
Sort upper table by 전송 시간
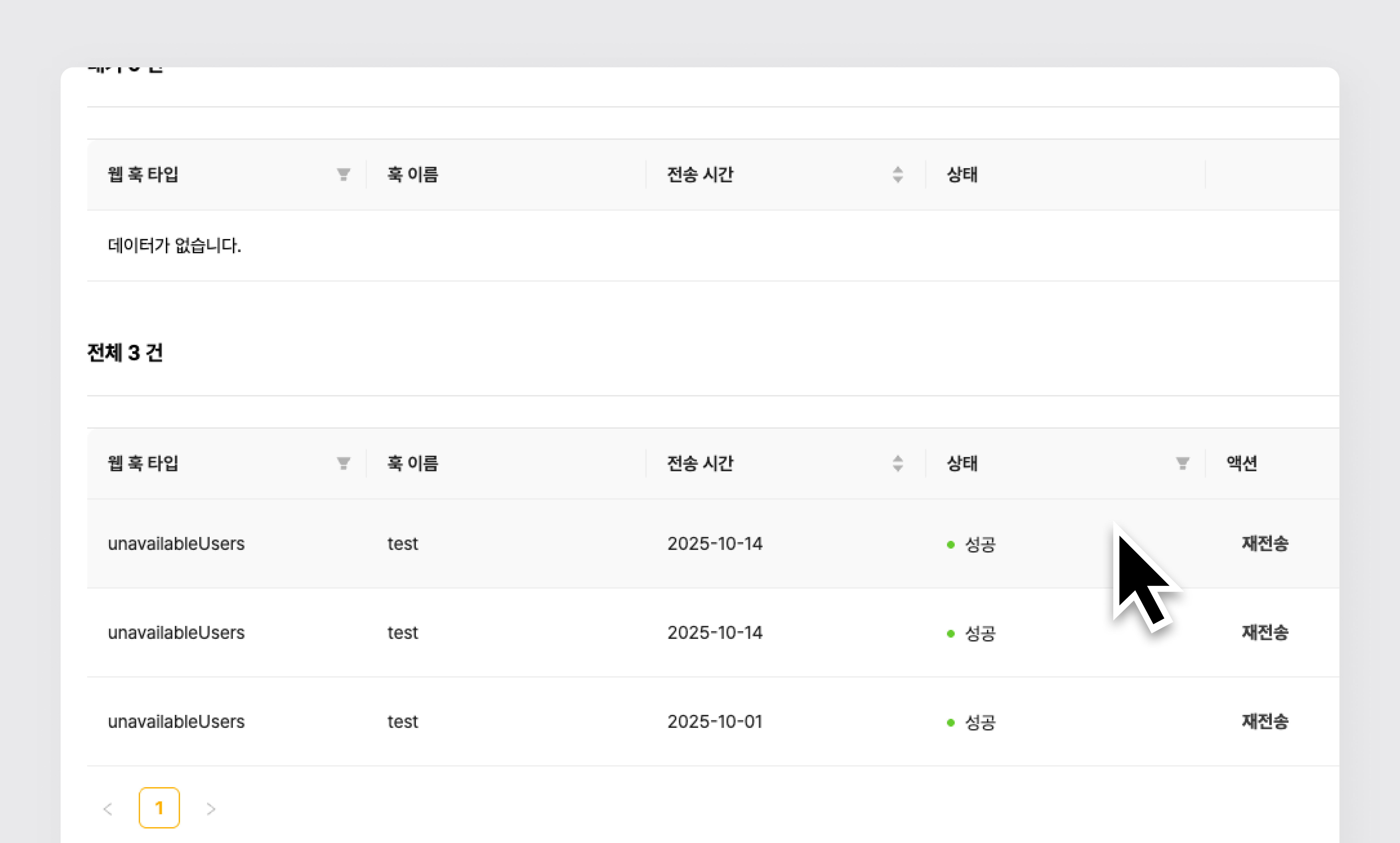(897, 174)
